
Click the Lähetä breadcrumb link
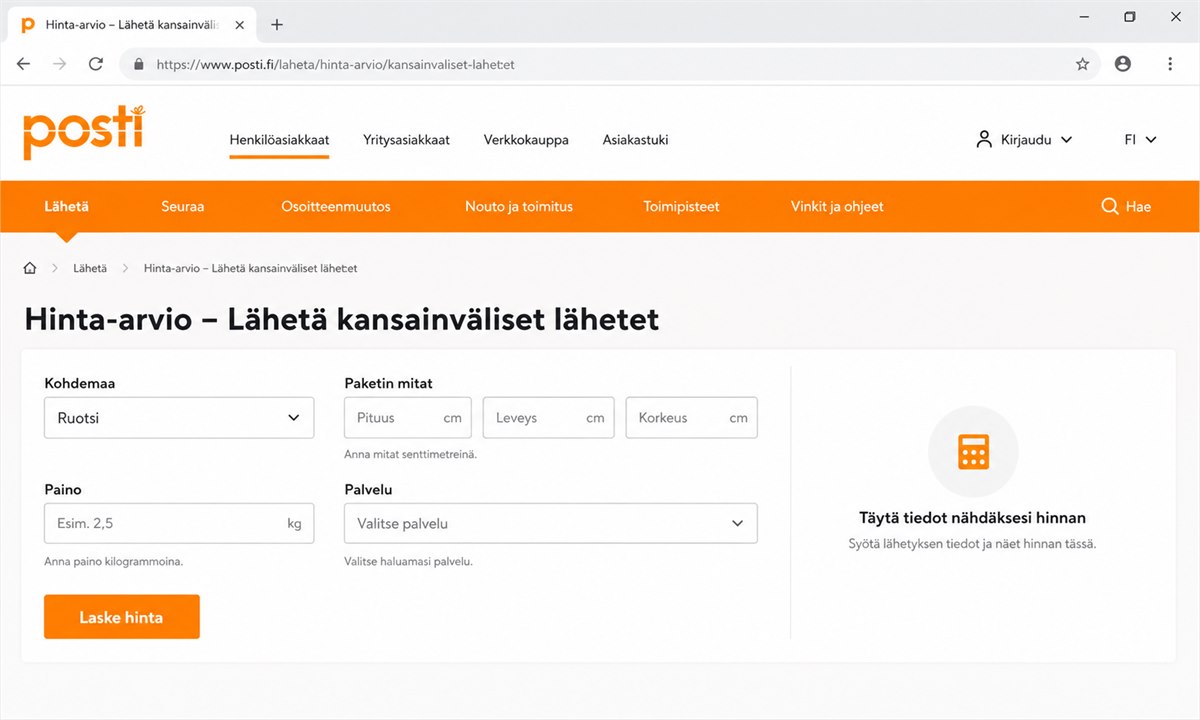pyautogui.click(x=90, y=268)
